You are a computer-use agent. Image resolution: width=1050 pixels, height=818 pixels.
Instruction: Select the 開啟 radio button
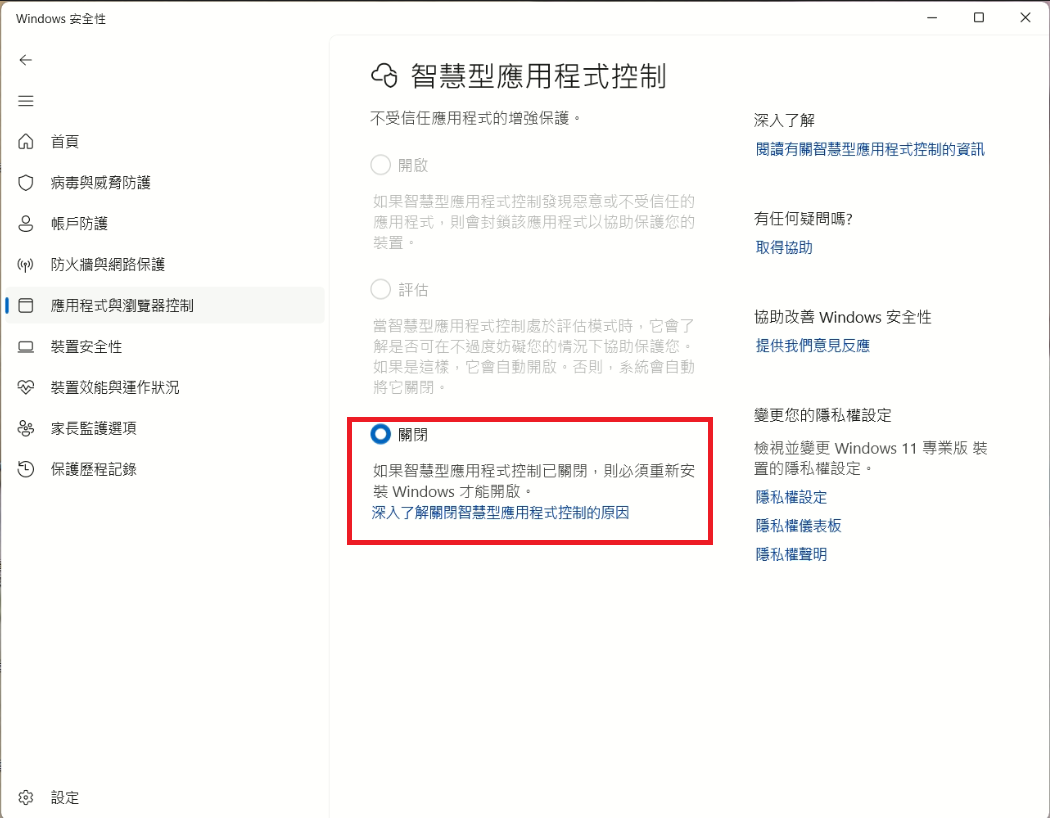coord(380,165)
